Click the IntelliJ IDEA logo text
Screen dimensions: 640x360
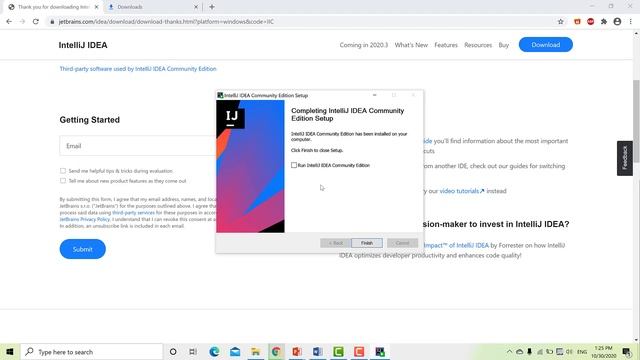pos(83,45)
